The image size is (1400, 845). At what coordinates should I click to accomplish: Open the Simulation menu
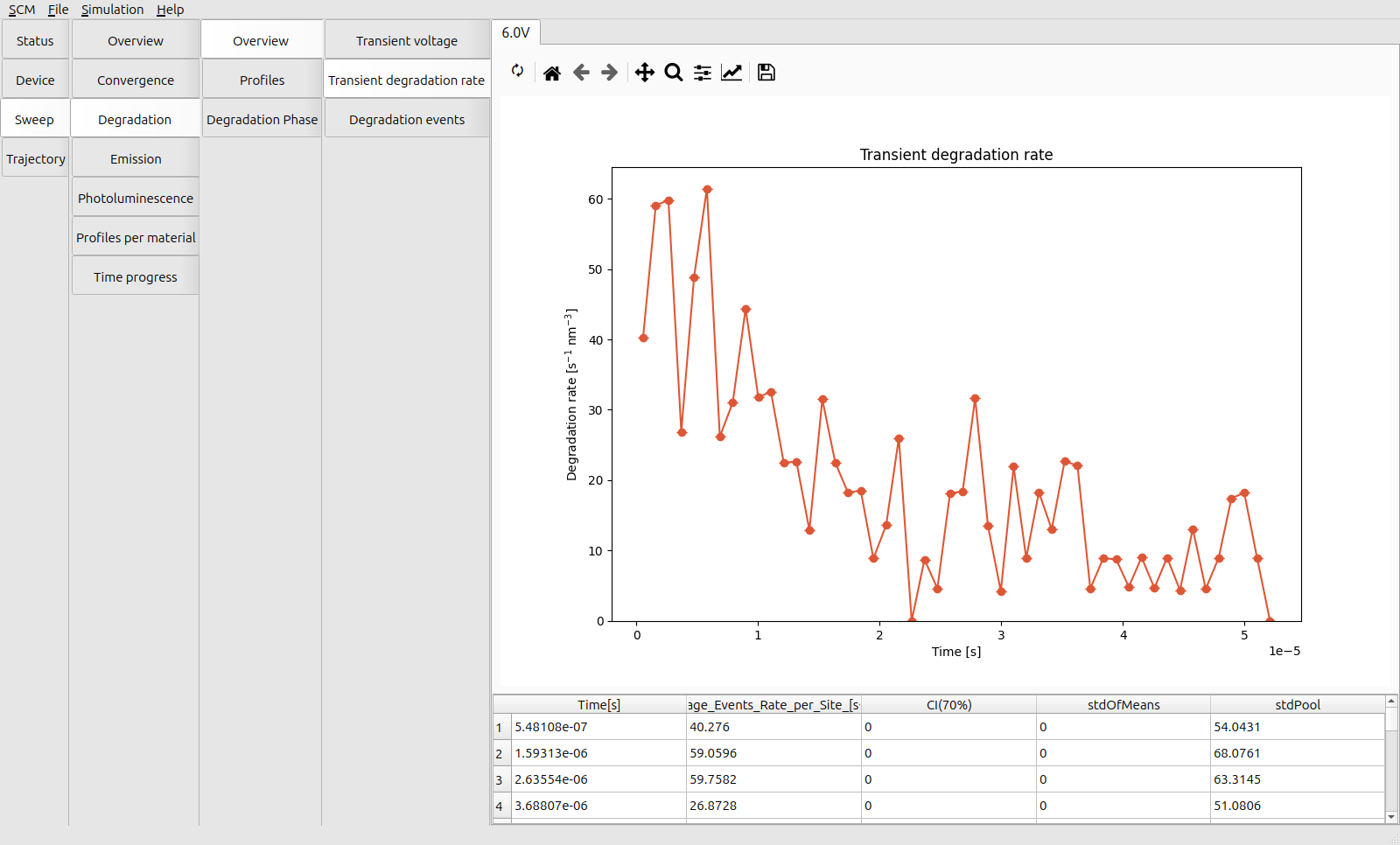tap(112, 10)
